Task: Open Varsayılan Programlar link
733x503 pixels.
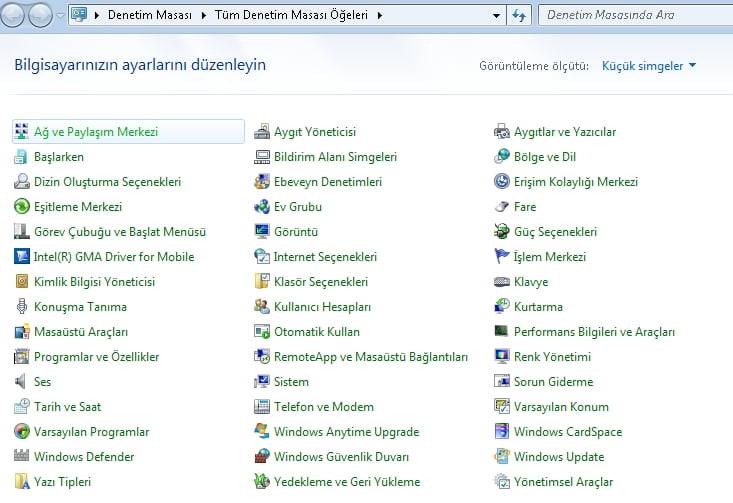Action: [x=91, y=431]
